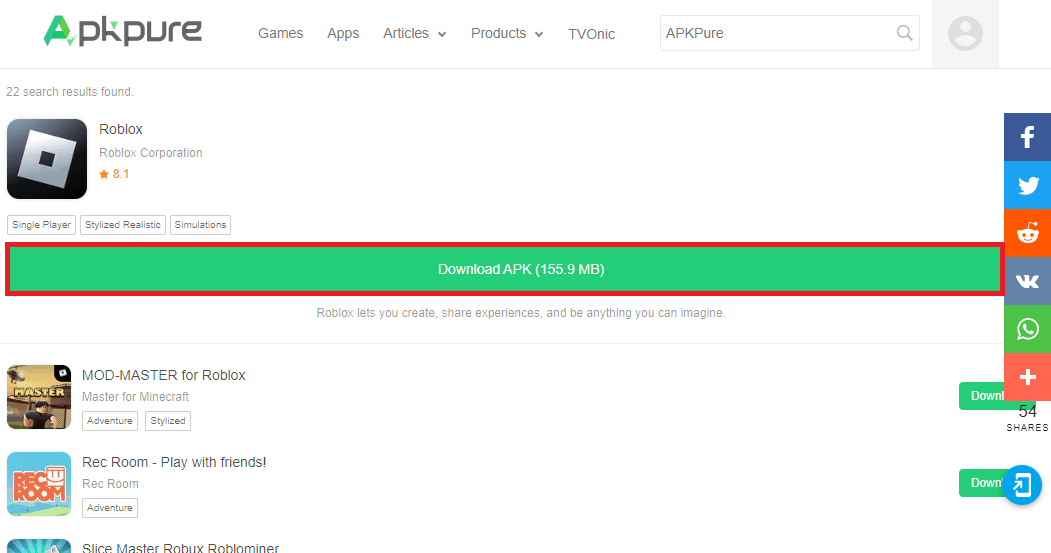
Task: Open Slice Master Robux Roblominer title
Action: click(180, 548)
